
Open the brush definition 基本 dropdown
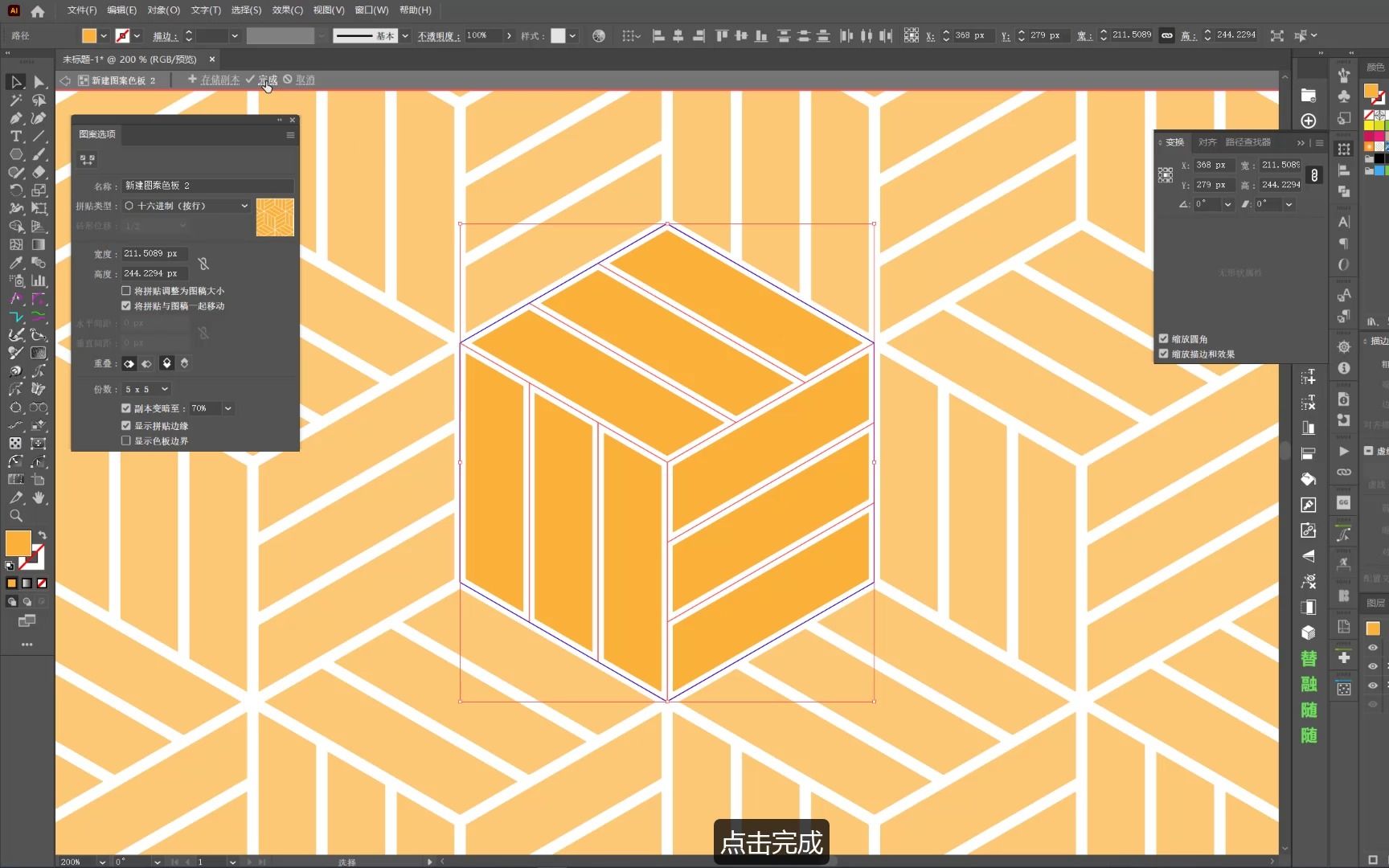click(405, 35)
